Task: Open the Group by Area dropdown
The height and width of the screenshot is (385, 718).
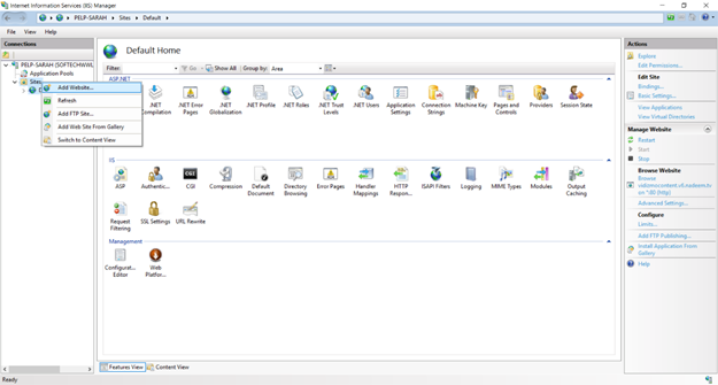Action: tap(297, 68)
